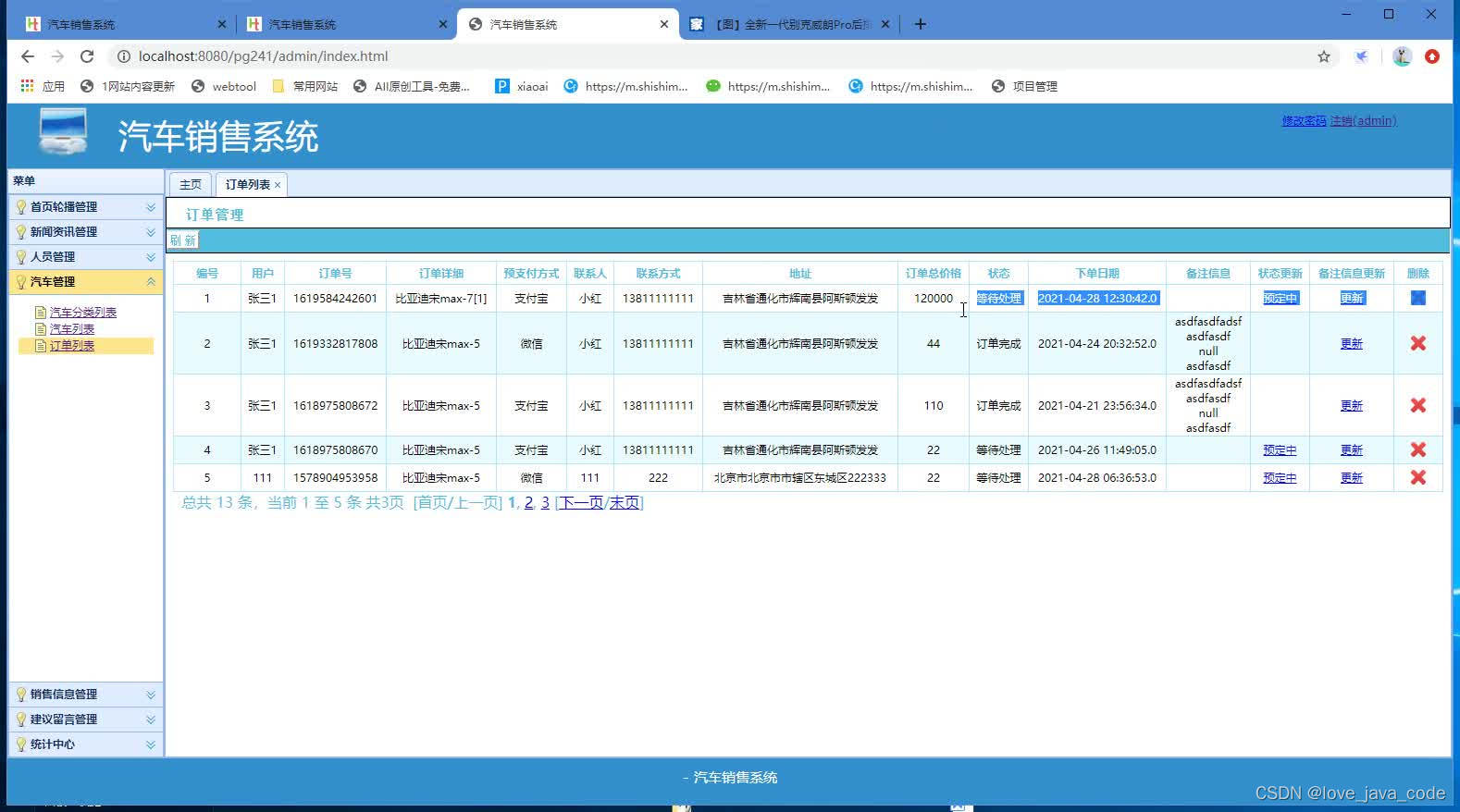Expand 人员管理 menu section
The width and height of the screenshot is (1460, 812).
(x=85, y=257)
